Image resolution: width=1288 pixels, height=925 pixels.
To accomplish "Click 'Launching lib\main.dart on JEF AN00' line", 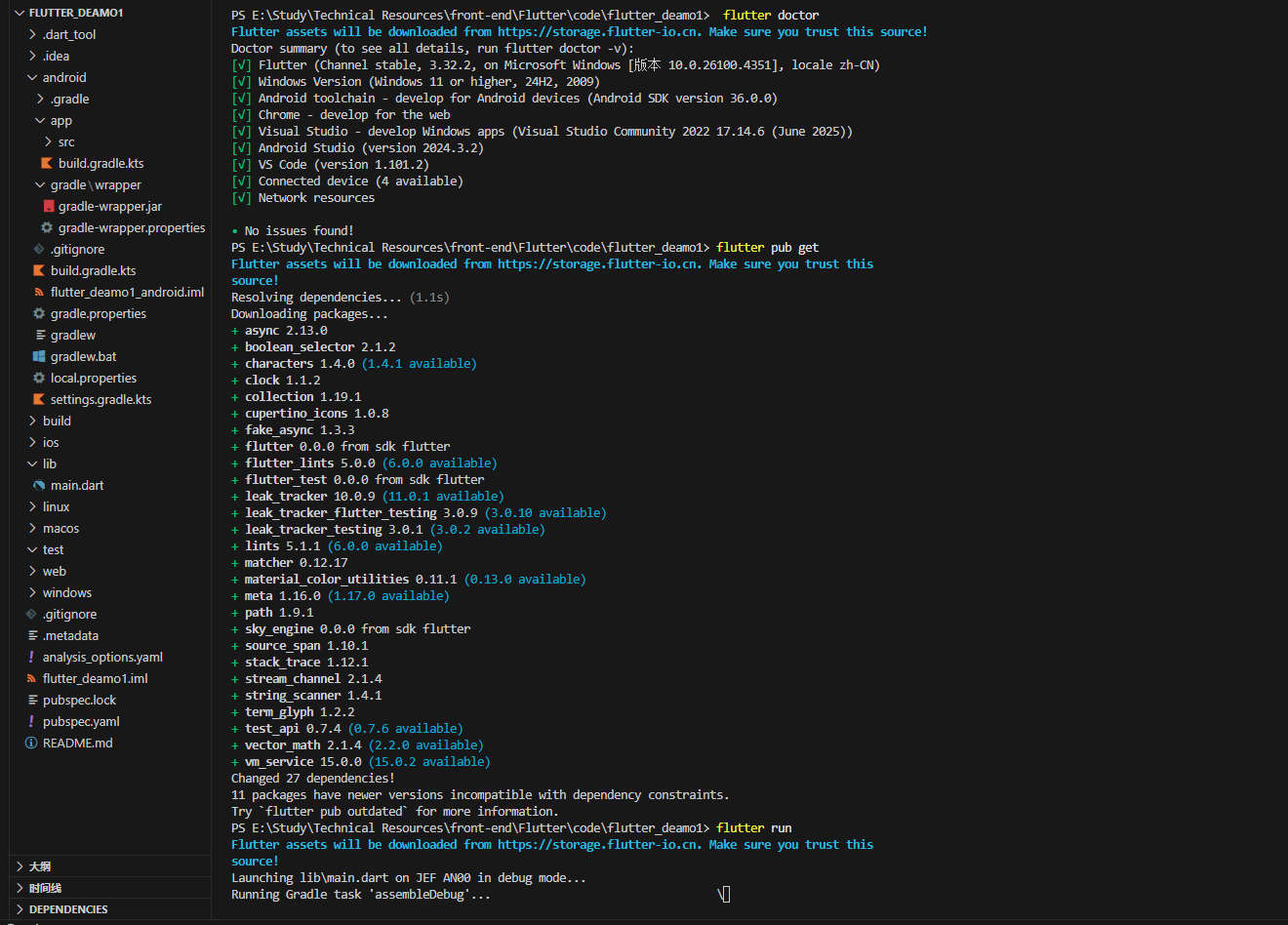I will pos(409,877).
